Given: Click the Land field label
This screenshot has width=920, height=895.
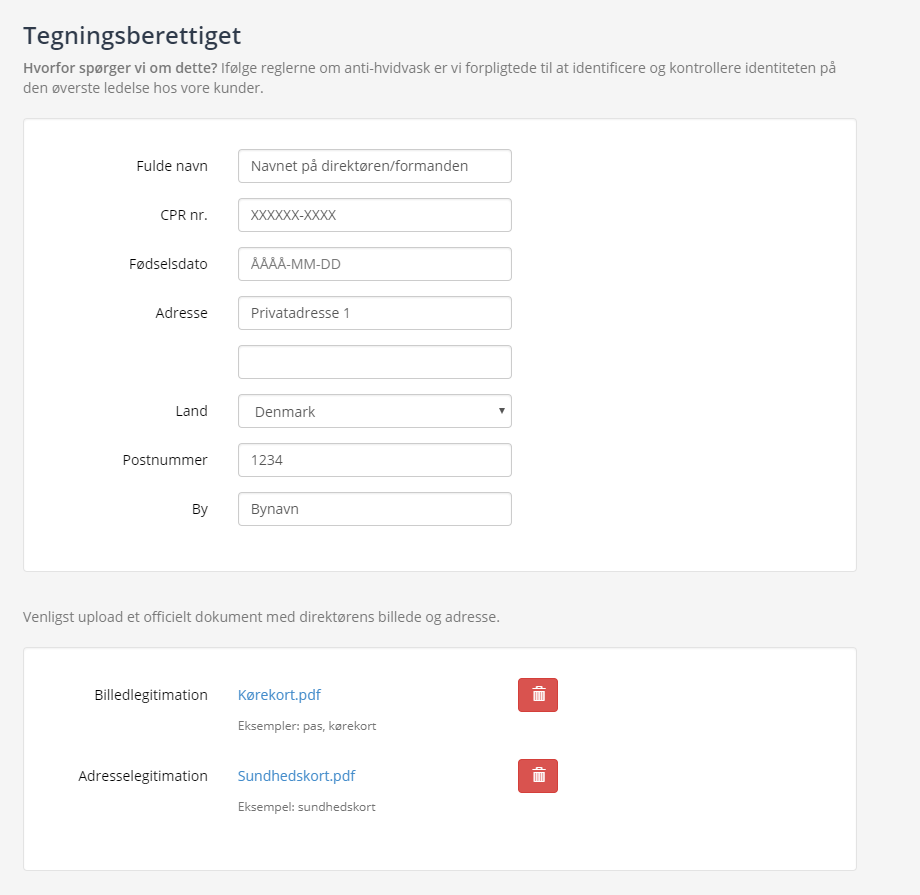Looking at the screenshot, I should tap(191, 411).
